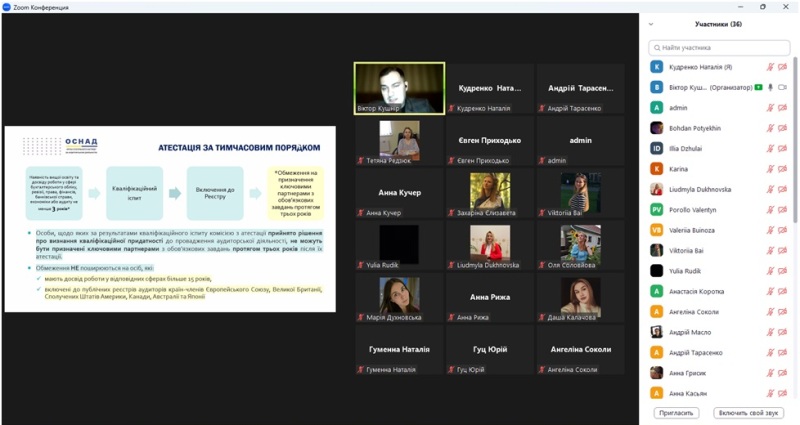Click the ID avatar of Illia Dzhulai
Image resolution: width=800 pixels, height=425 pixels.
click(x=657, y=148)
